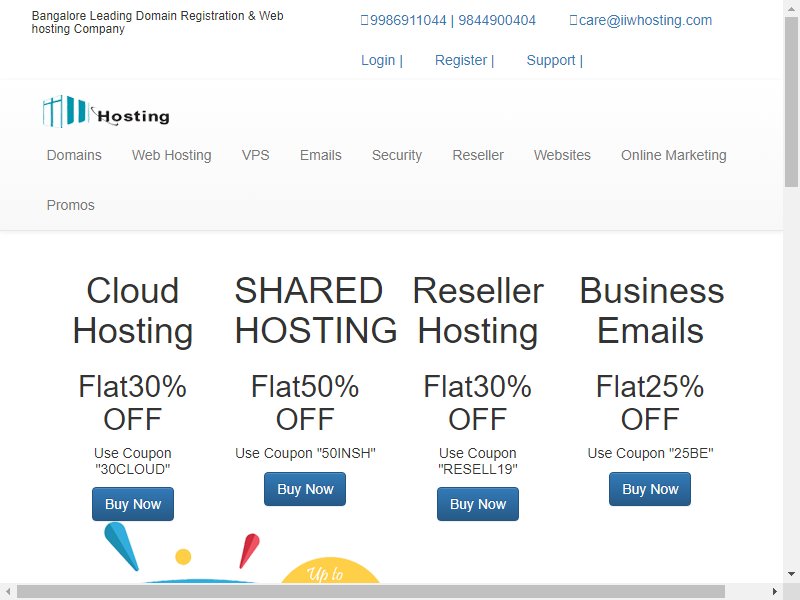This screenshot has height=600, width=800.
Task: Click the envelope icon beside care@iiwhosting.com
Action: coord(573,20)
